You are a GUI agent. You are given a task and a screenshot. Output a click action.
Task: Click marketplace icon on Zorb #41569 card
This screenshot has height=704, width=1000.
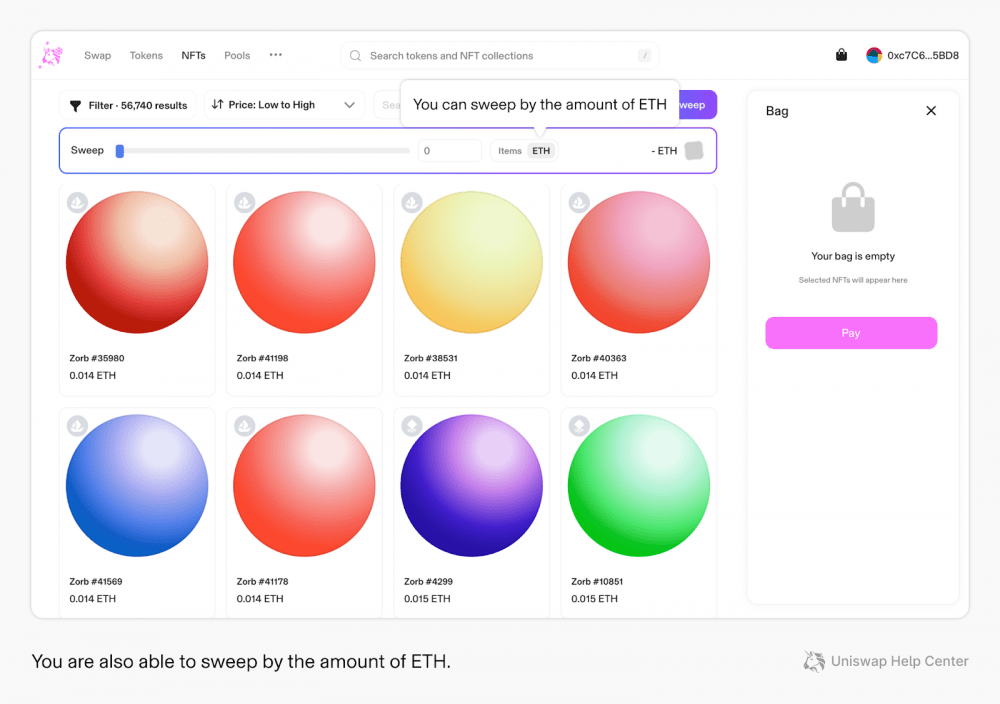point(77,425)
